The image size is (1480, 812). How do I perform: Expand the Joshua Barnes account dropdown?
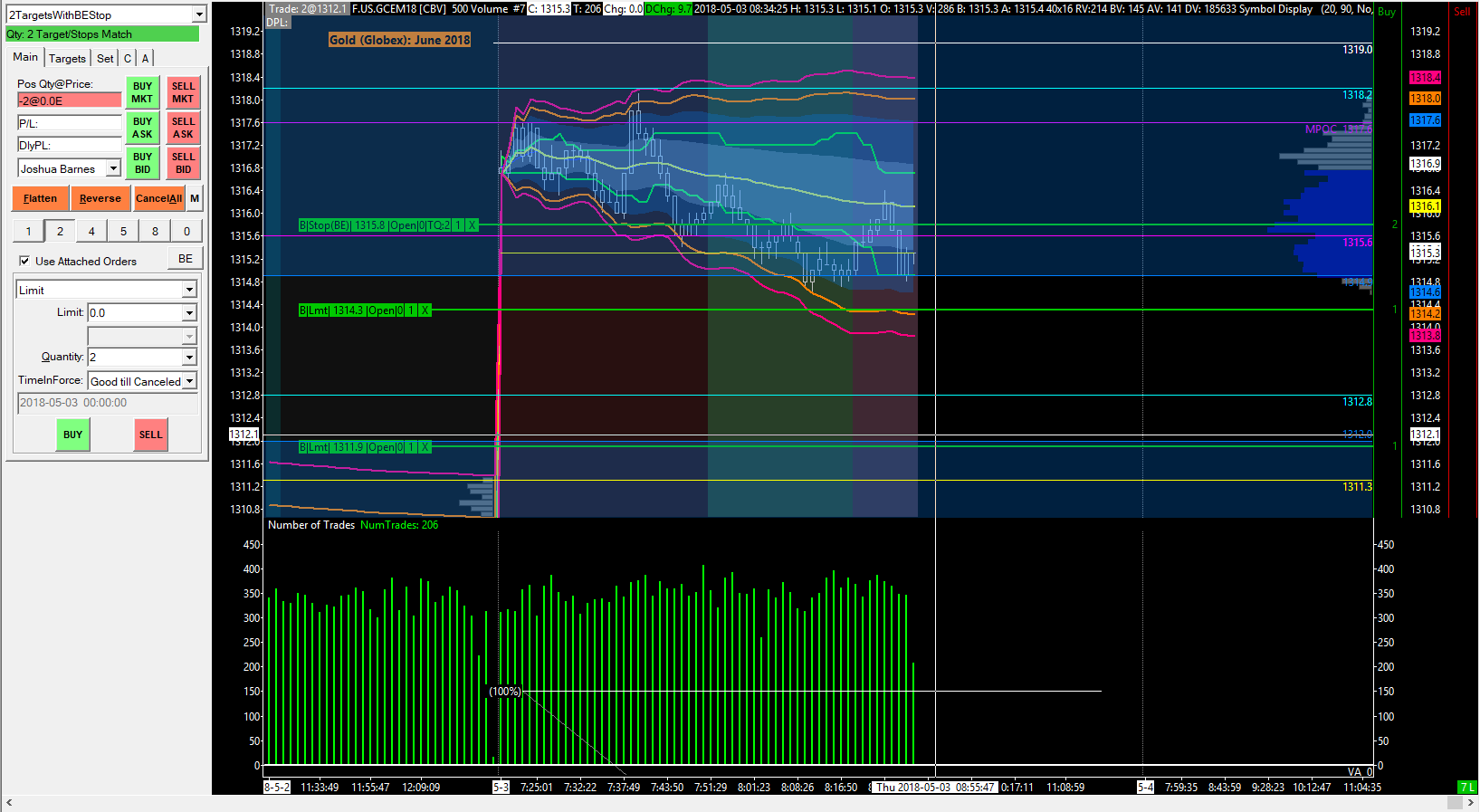tap(113, 168)
